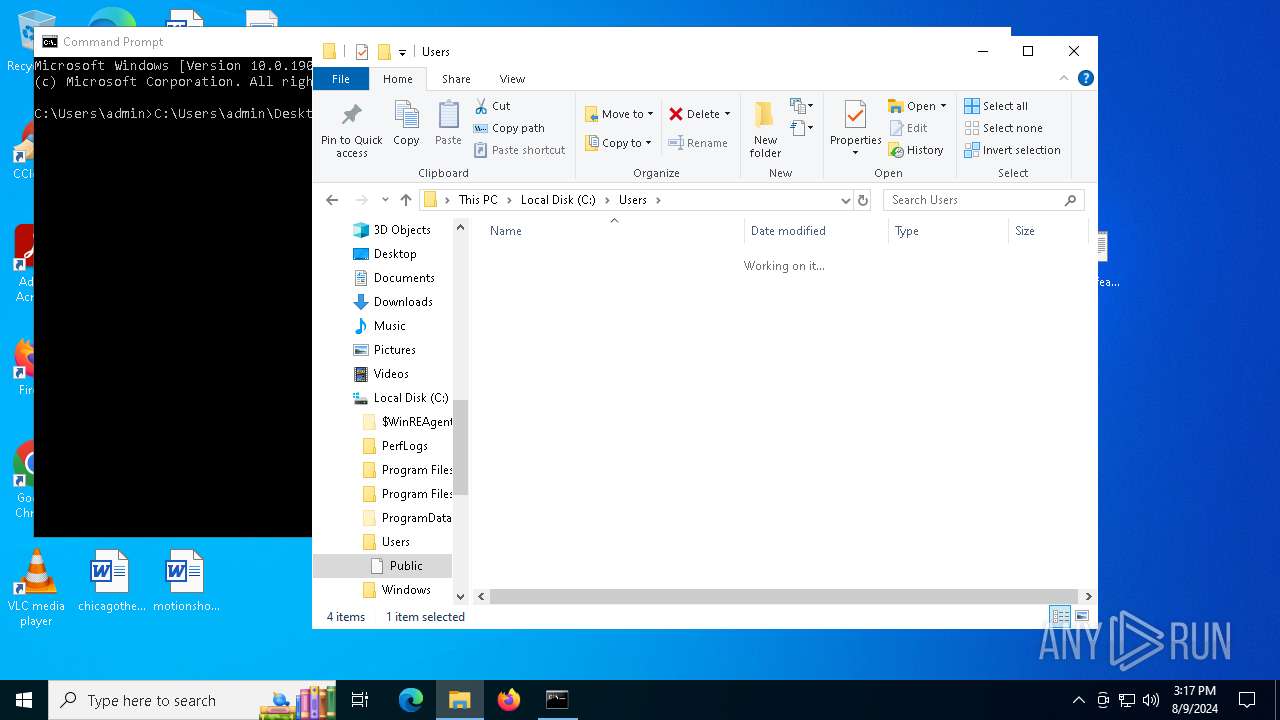This screenshot has height=720, width=1280.
Task: Invert selection in the folder
Action: (x=1012, y=150)
